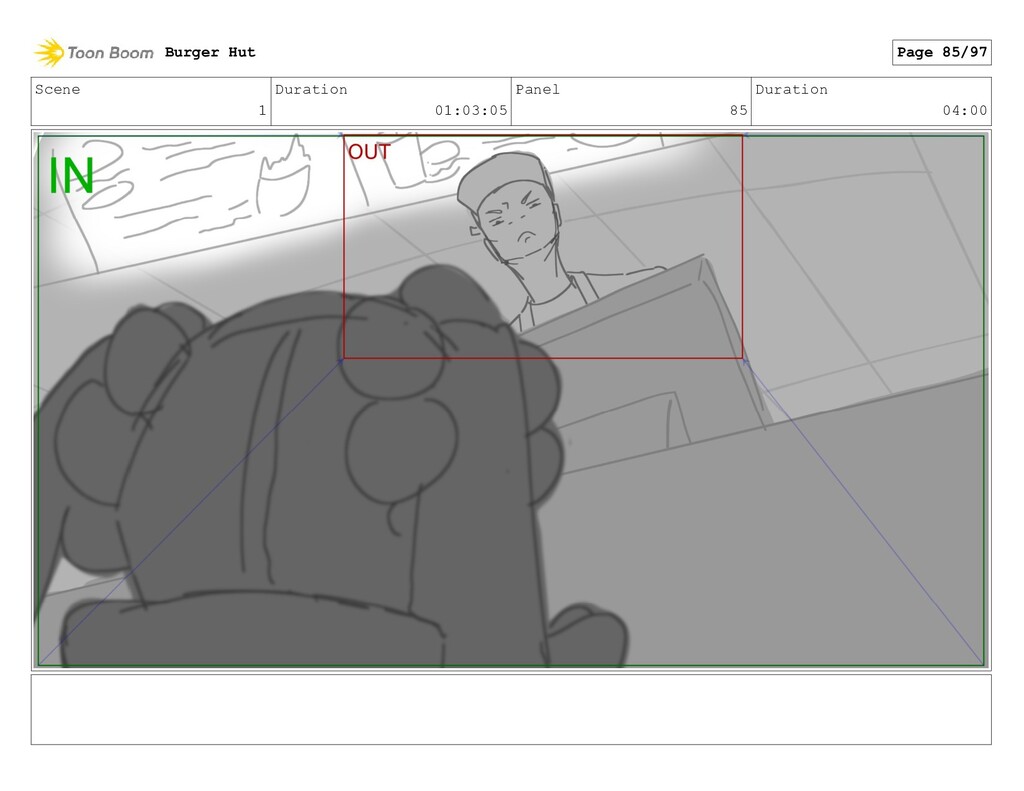Click the Scene label

coord(57,89)
